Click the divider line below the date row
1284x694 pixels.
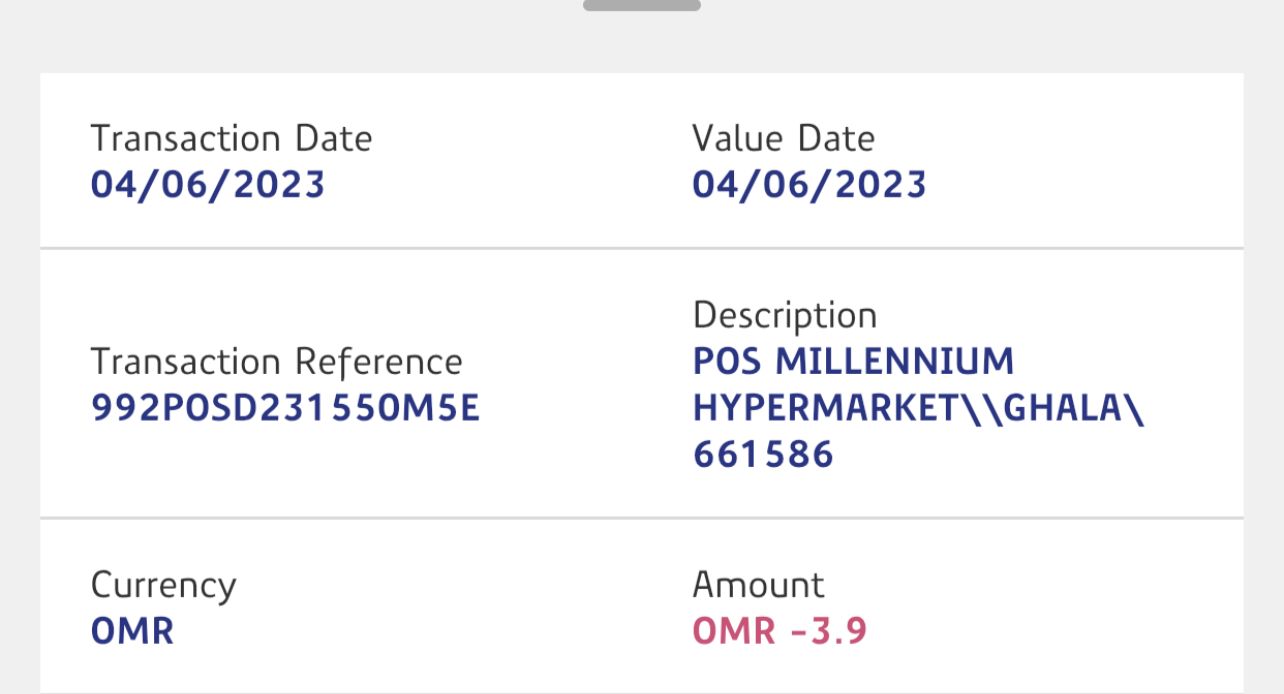641,247
